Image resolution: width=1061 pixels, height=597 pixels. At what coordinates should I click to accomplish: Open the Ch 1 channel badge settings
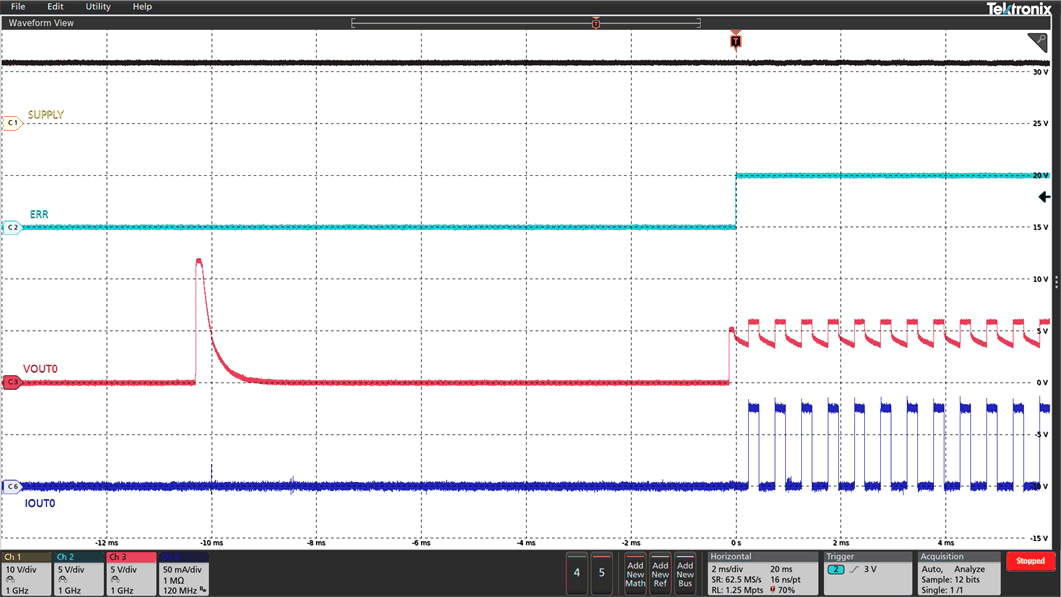(25, 575)
